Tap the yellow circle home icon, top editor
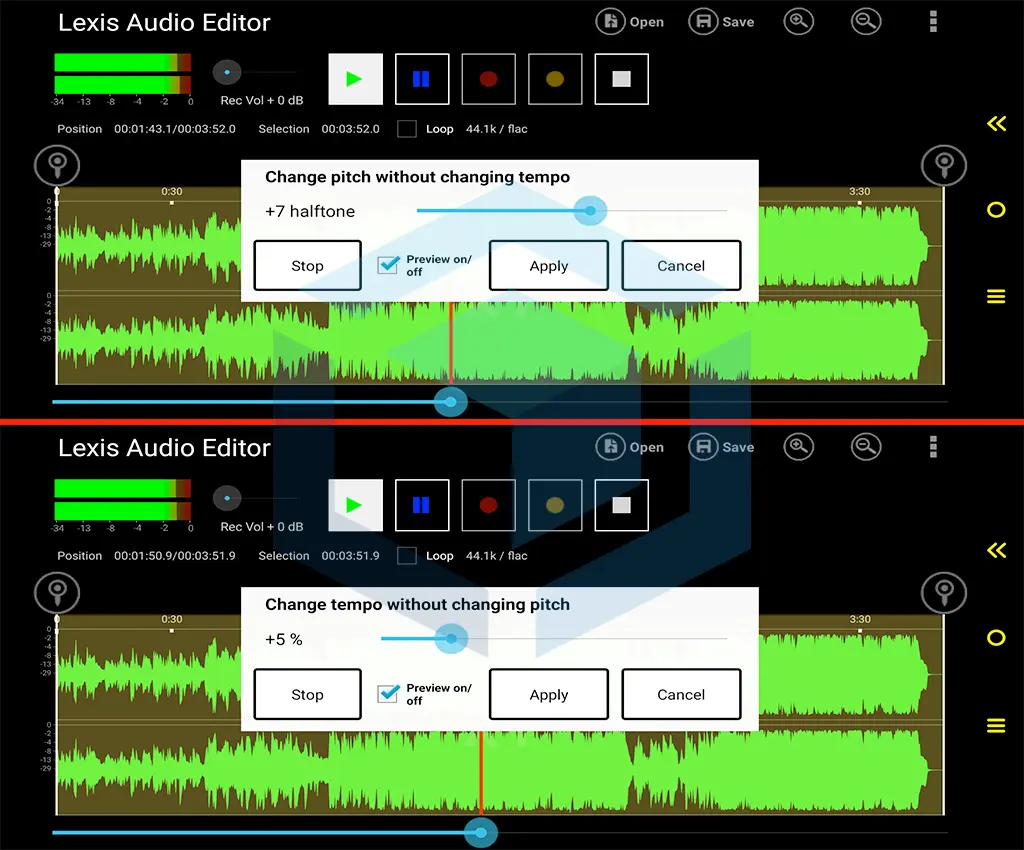Screen dimensions: 1024x850 tap(996, 210)
